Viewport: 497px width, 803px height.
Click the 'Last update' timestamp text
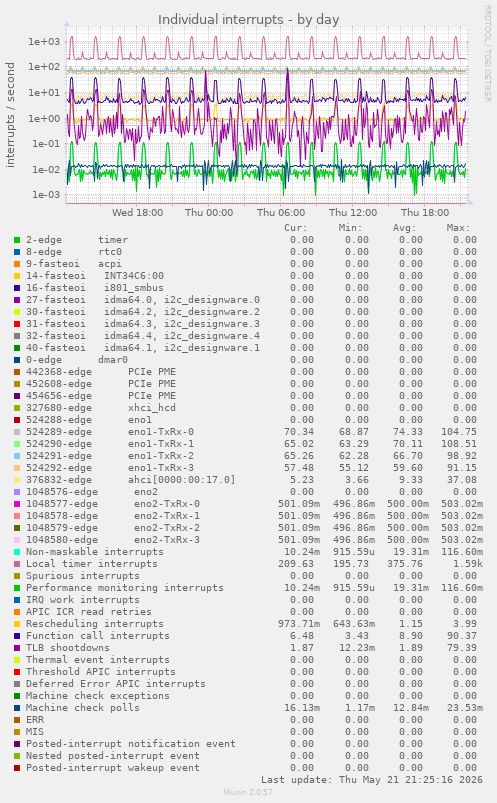[x=372, y=780]
